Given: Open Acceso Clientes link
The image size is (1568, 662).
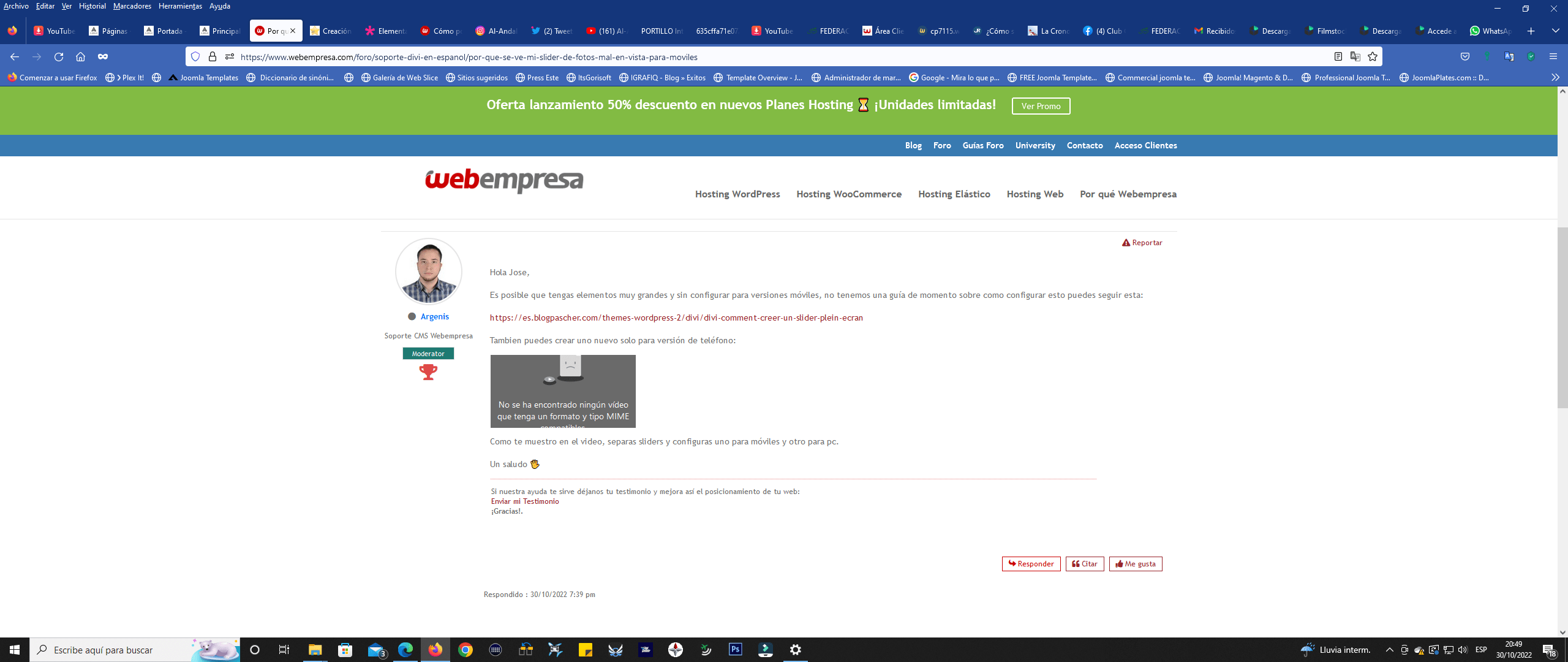Looking at the screenshot, I should coord(1145,145).
